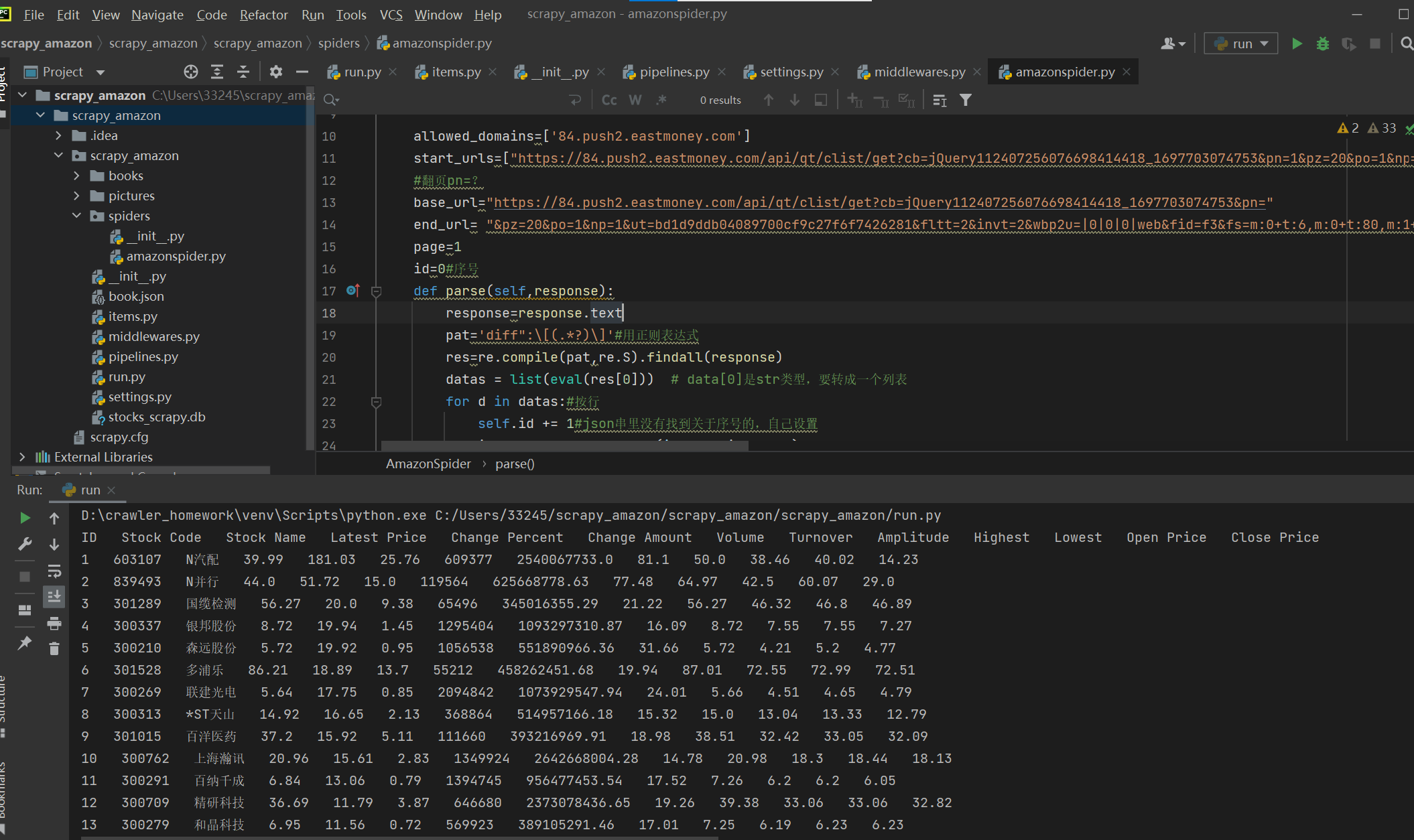Collapse the scrapy_amazon root project folder
This screenshot has width=1414, height=840.
click(x=22, y=95)
